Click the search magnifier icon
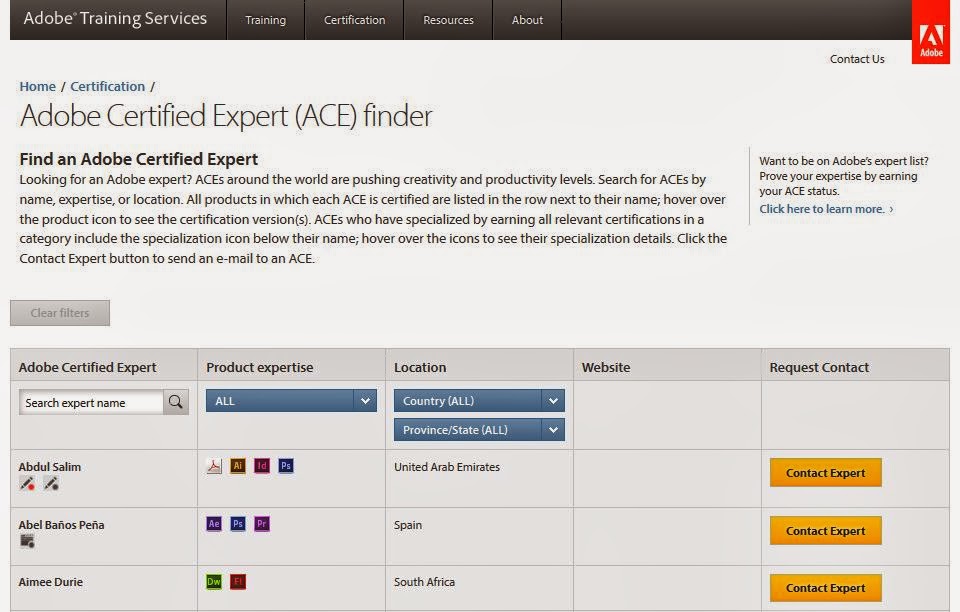 pyautogui.click(x=175, y=400)
